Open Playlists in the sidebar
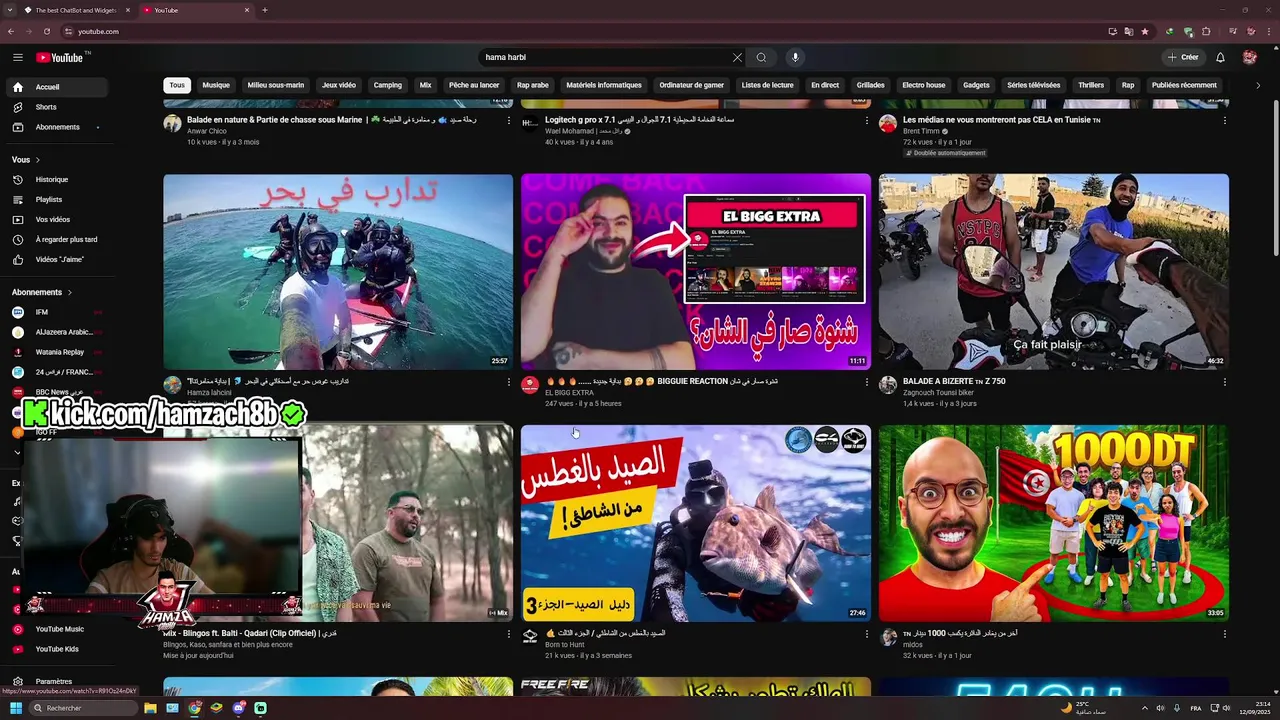This screenshot has width=1280, height=720. tap(55, 199)
